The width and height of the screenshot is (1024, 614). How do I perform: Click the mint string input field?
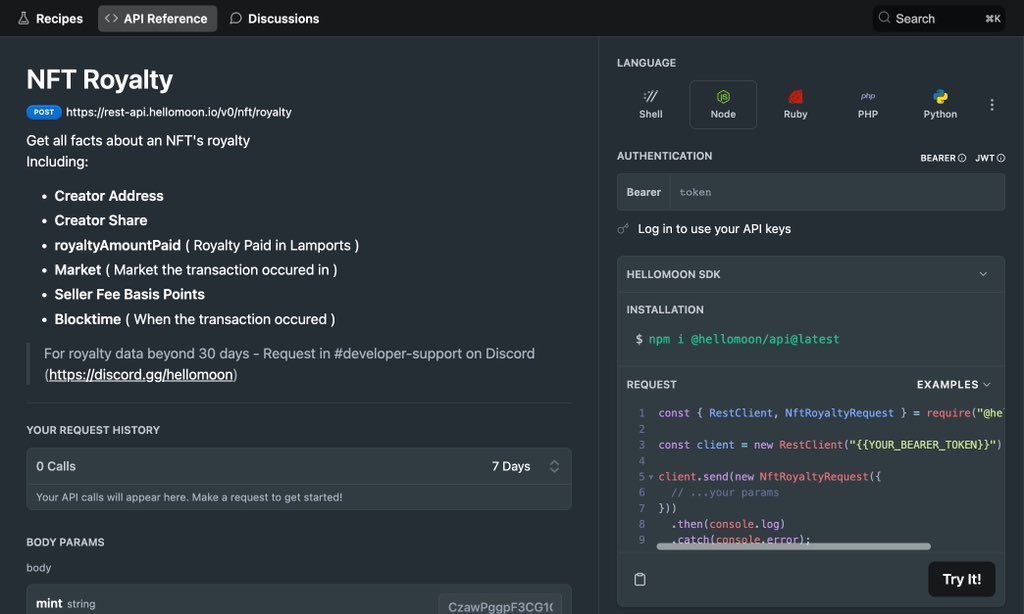(x=500, y=607)
